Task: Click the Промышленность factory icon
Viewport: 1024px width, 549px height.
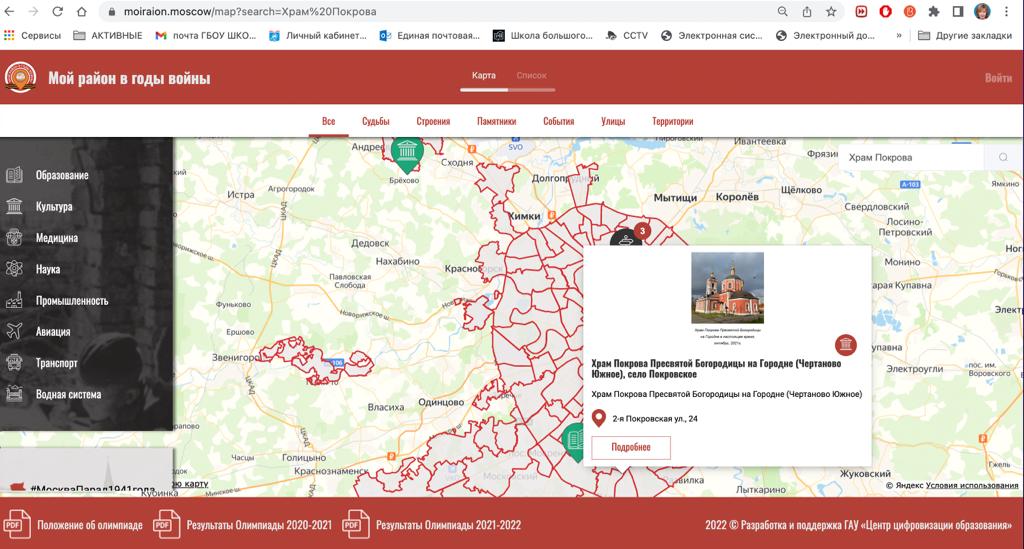Action: 14,300
